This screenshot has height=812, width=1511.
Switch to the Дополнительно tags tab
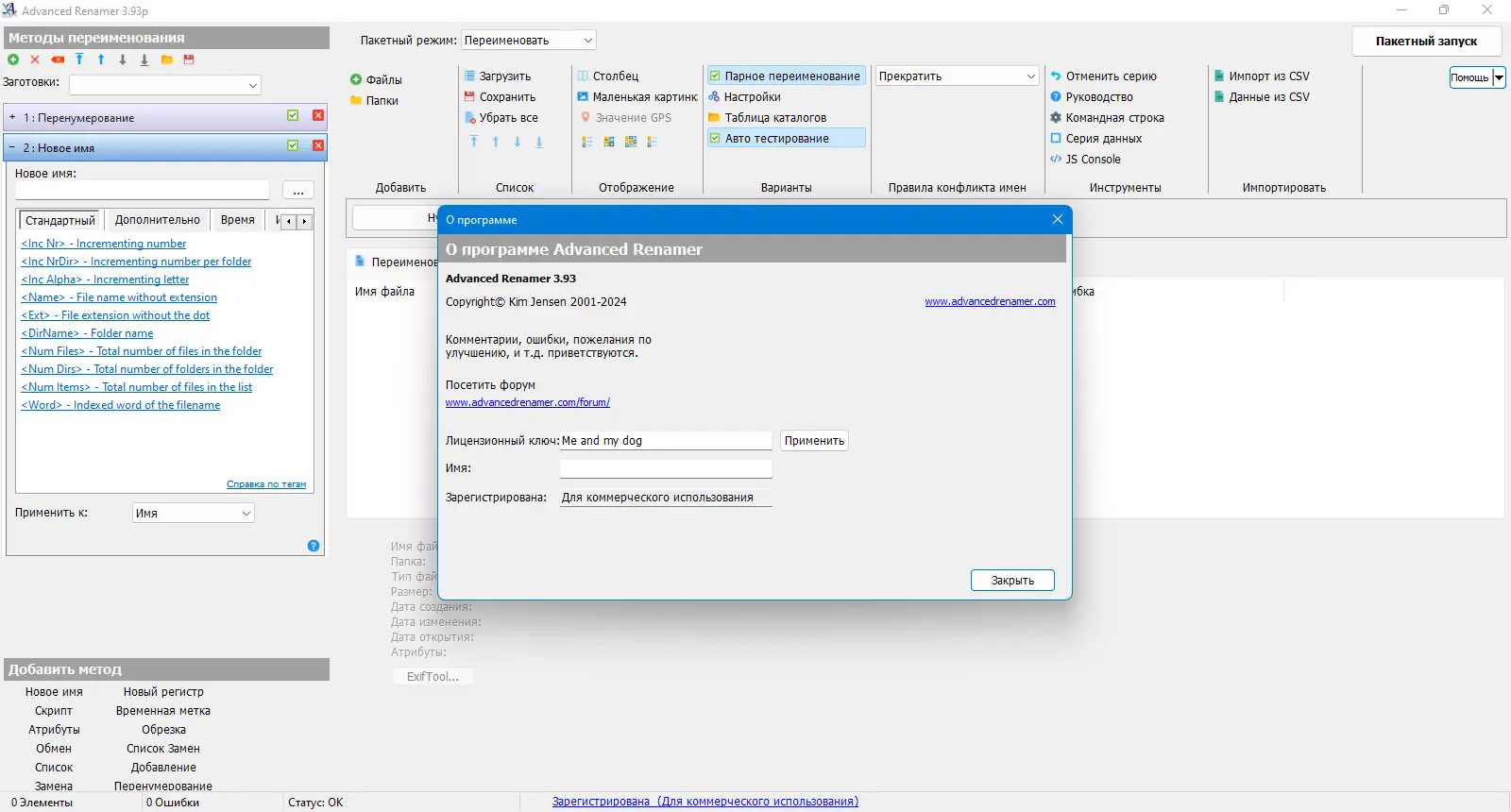pyautogui.click(x=158, y=220)
